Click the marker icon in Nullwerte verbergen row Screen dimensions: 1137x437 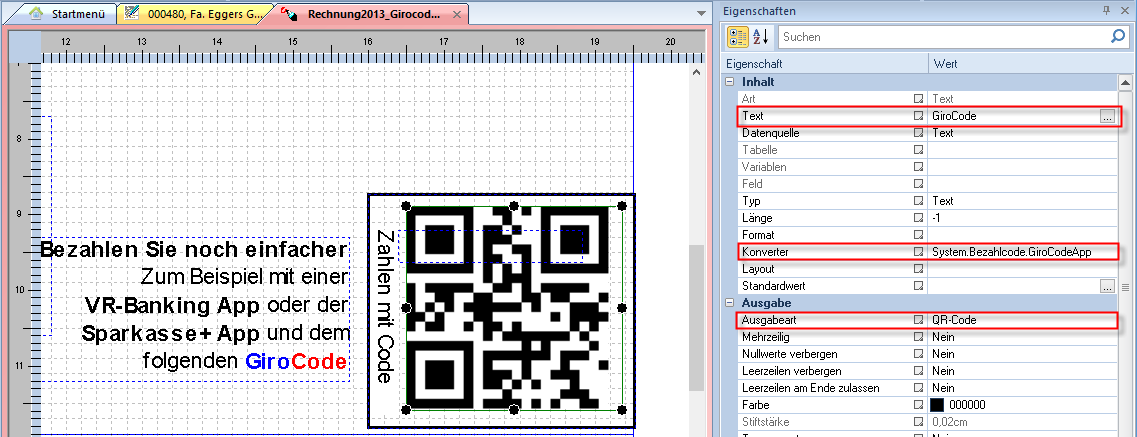click(x=919, y=354)
